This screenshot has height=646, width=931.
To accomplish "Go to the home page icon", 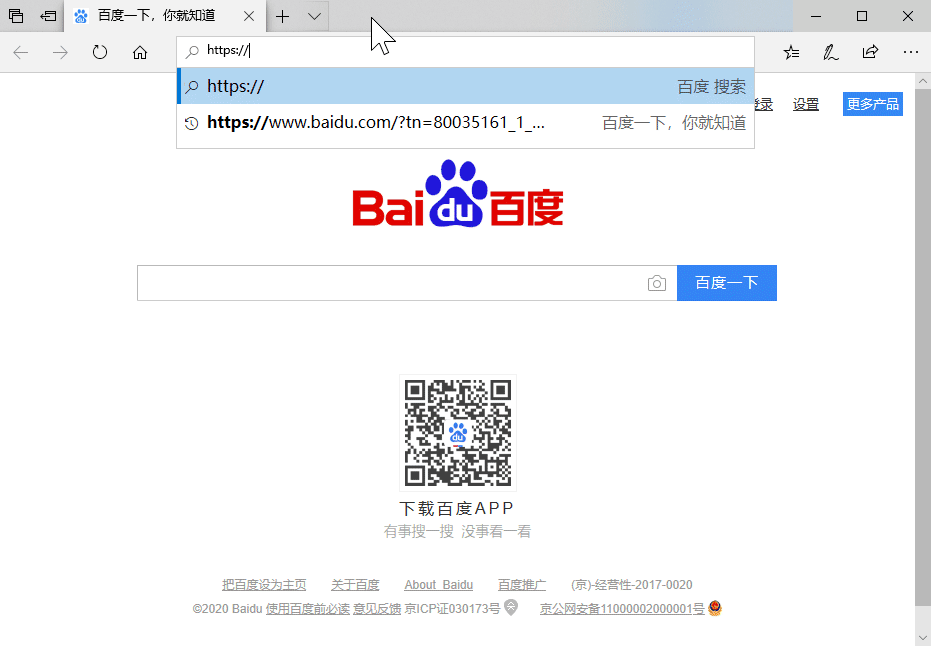I will pyautogui.click(x=140, y=53).
